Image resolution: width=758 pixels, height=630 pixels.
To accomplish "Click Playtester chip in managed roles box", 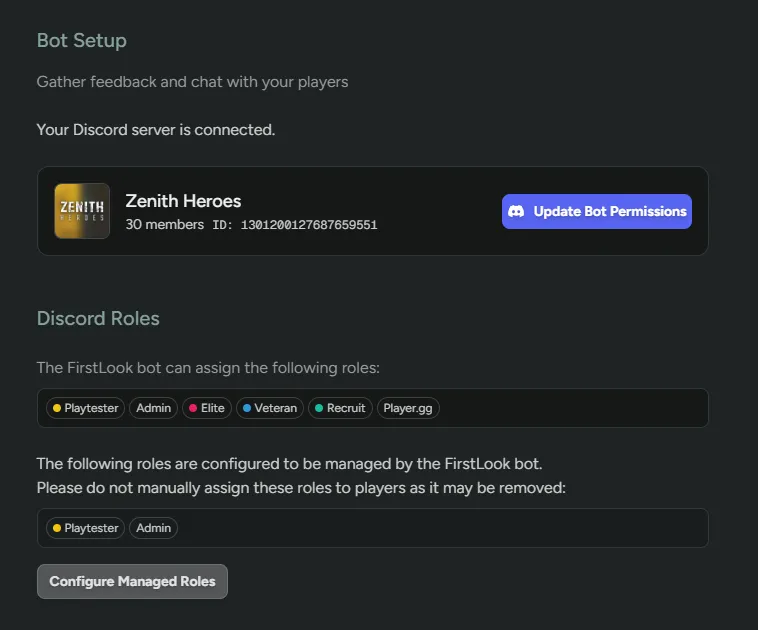I will coord(86,528).
